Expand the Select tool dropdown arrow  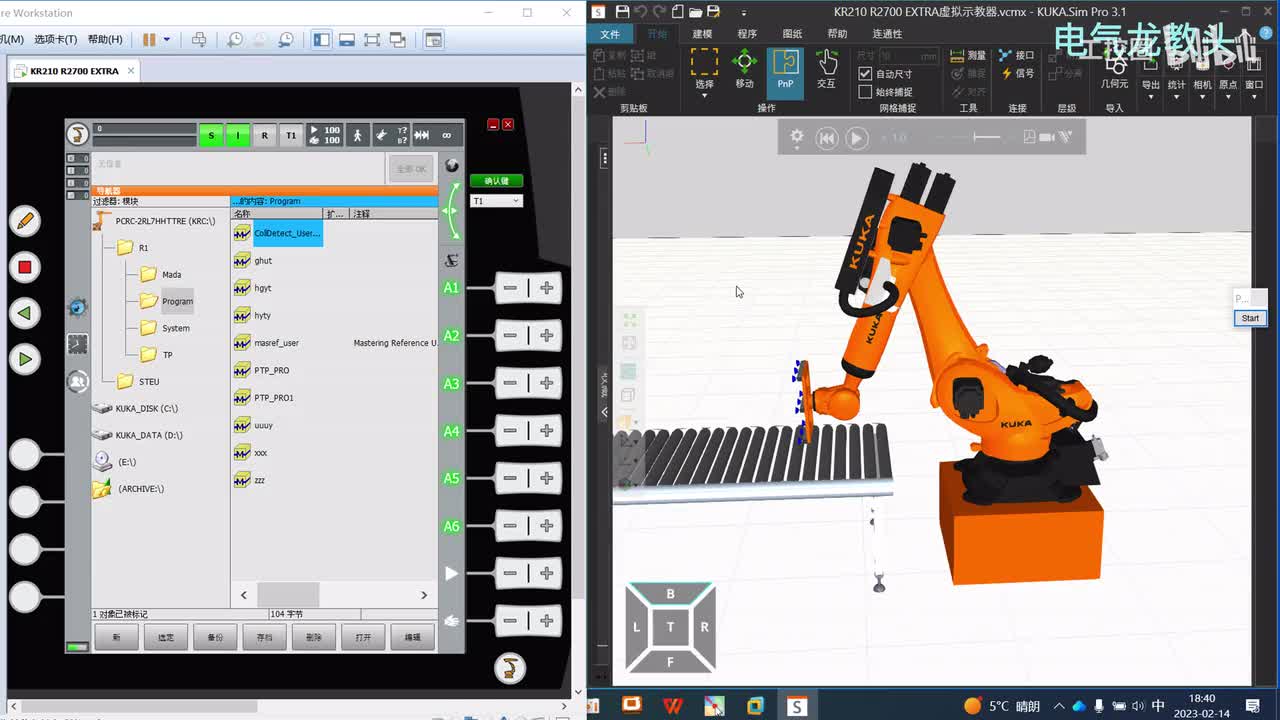(x=704, y=96)
